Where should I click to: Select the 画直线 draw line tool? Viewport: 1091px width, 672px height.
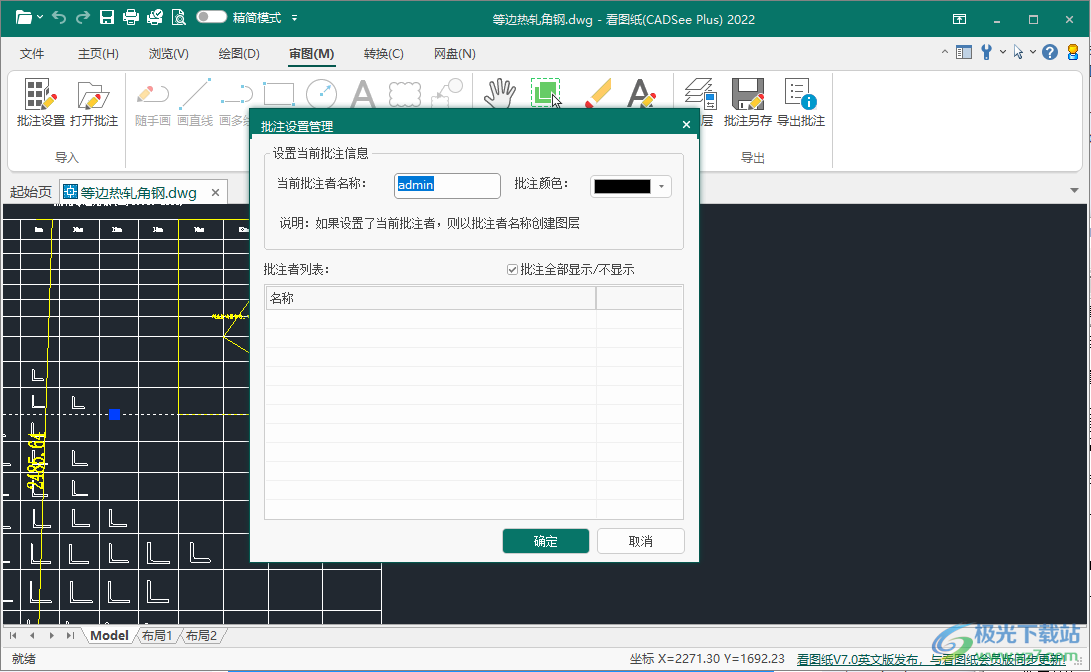(195, 102)
